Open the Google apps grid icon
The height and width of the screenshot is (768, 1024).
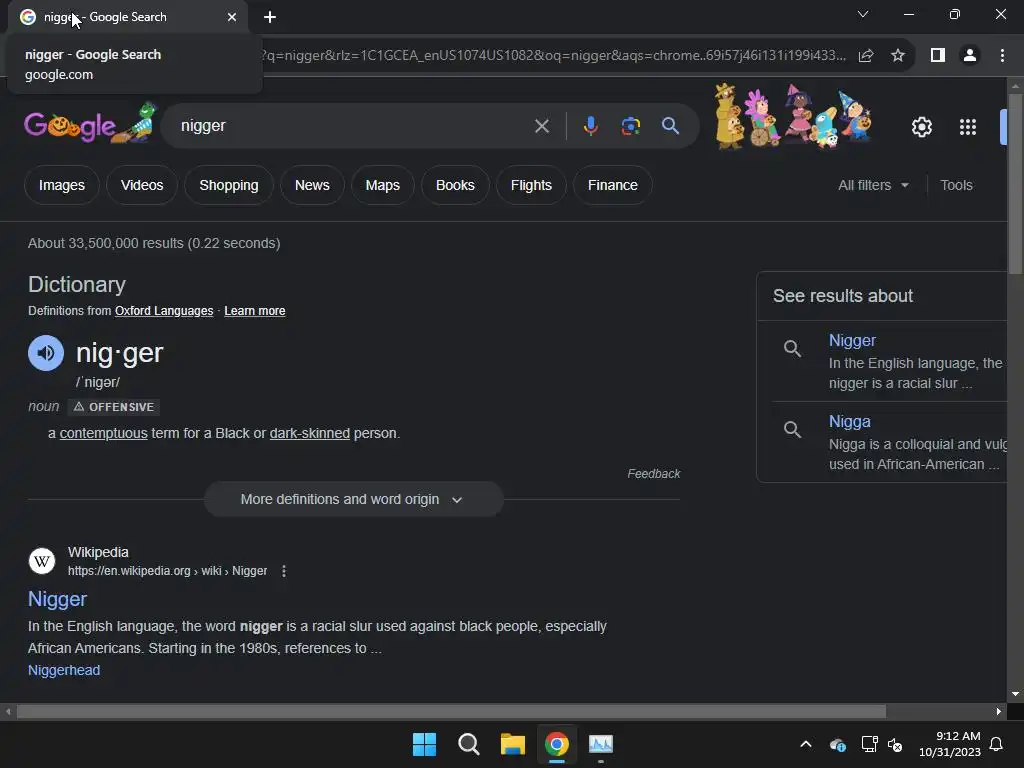click(x=968, y=127)
